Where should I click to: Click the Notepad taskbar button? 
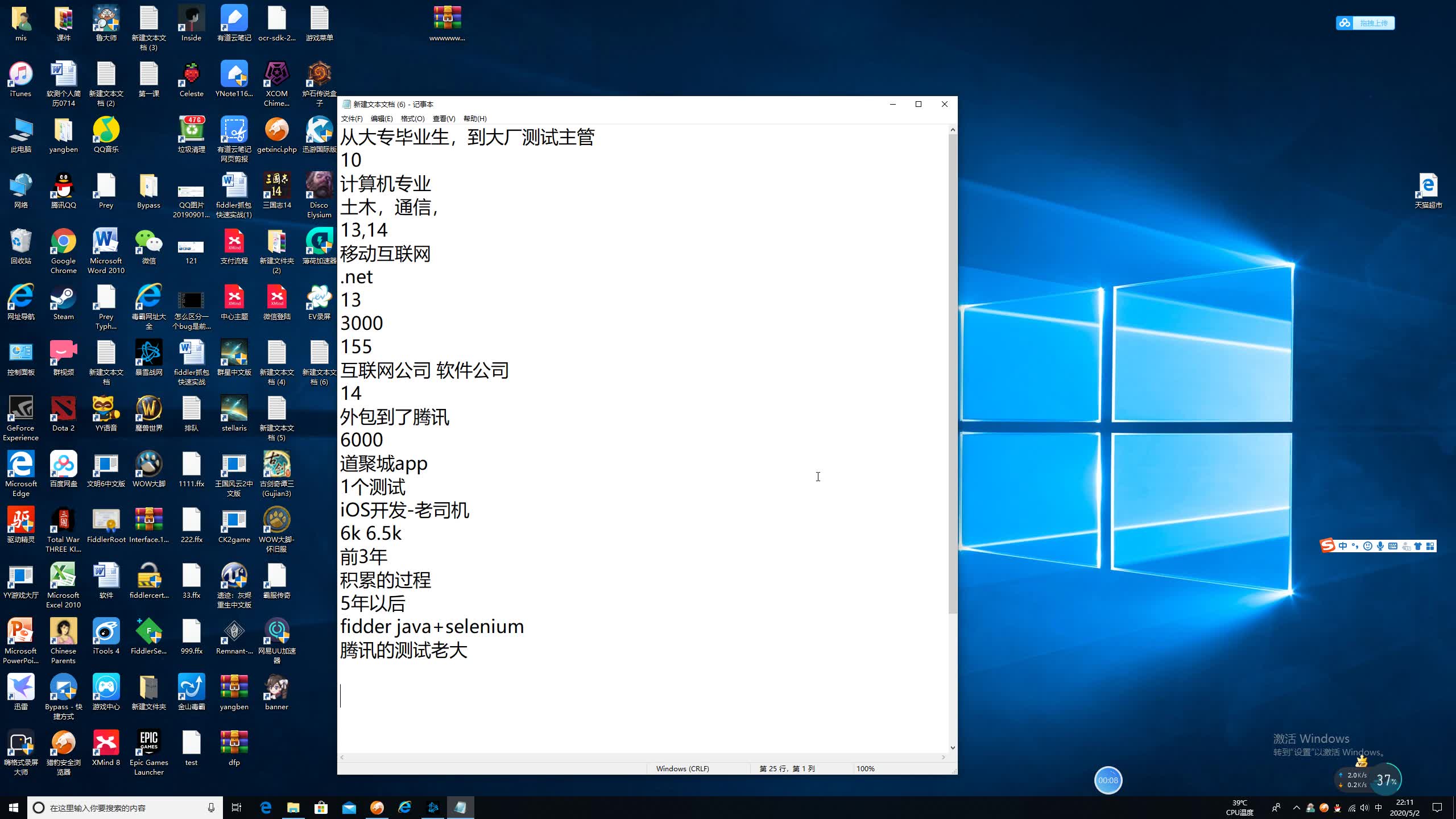tap(460, 808)
